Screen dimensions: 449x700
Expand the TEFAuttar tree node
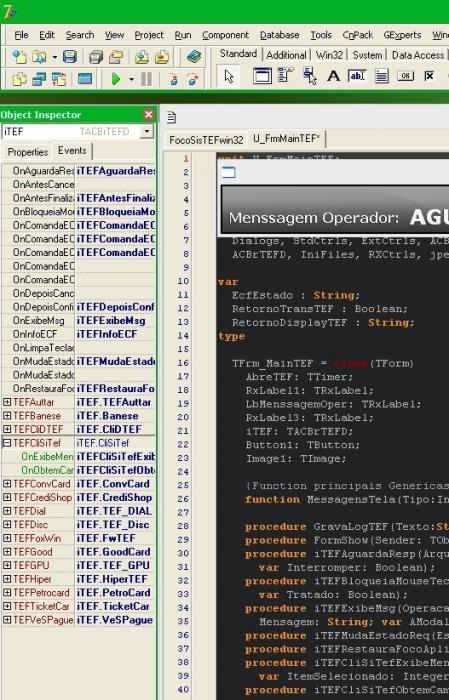point(7,402)
